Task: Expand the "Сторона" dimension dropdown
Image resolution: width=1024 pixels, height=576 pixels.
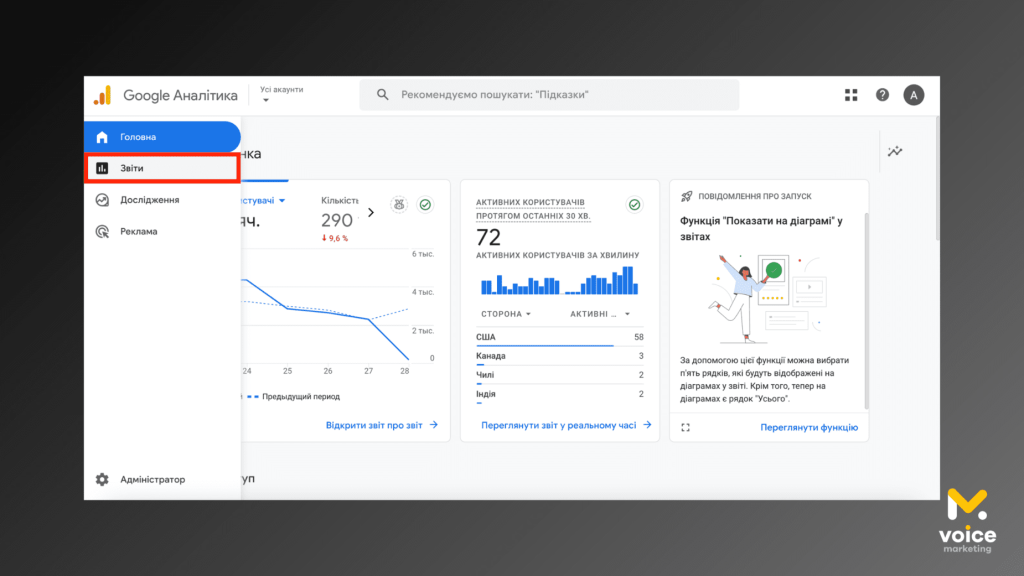Action: click(506, 314)
